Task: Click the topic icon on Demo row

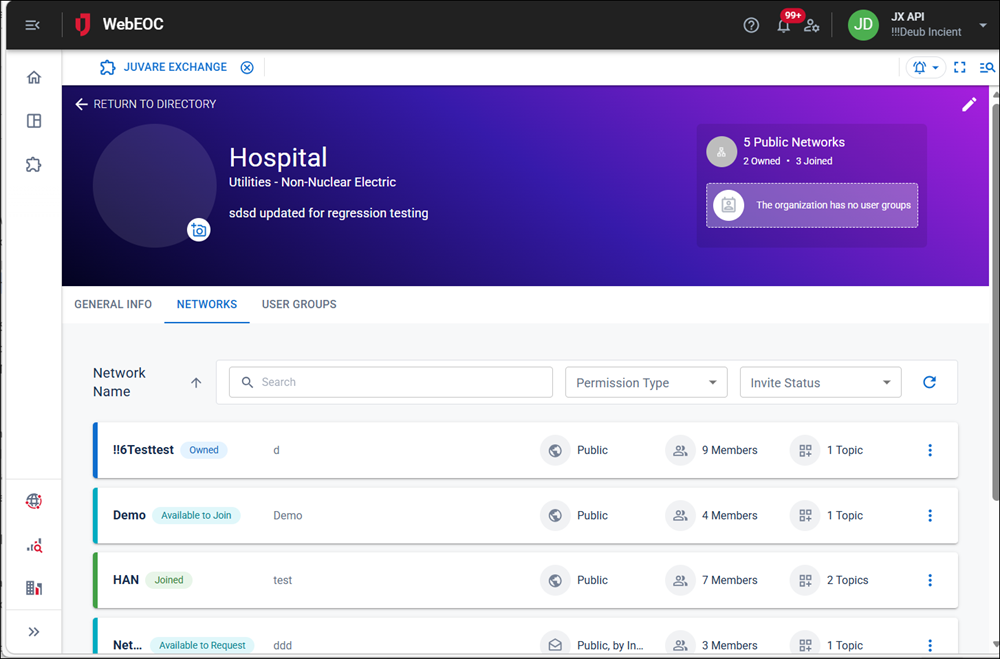Action: [x=805, y=515]
